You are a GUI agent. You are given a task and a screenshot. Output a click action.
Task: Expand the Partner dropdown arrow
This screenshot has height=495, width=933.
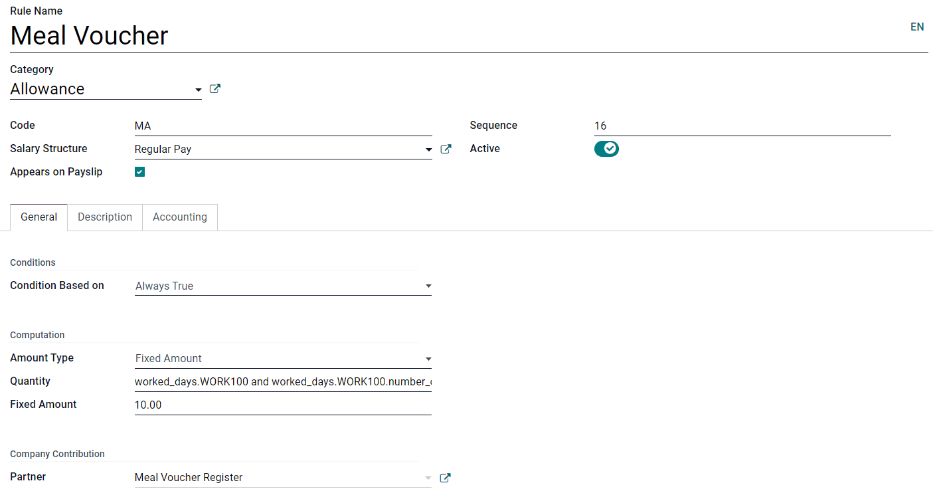(x=428, y=478)
